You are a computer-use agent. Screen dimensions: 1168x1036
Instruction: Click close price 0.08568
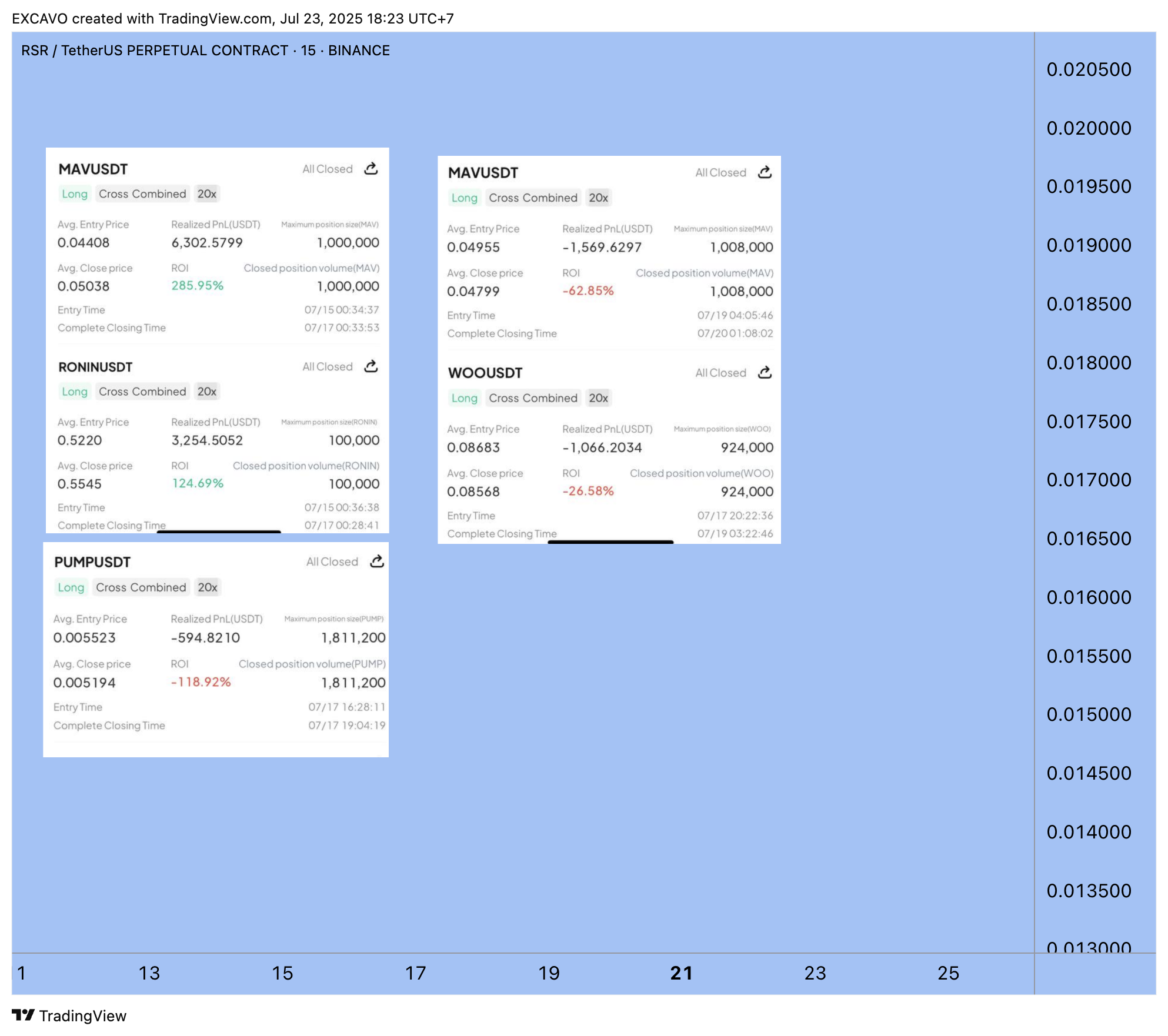point(473,492)
